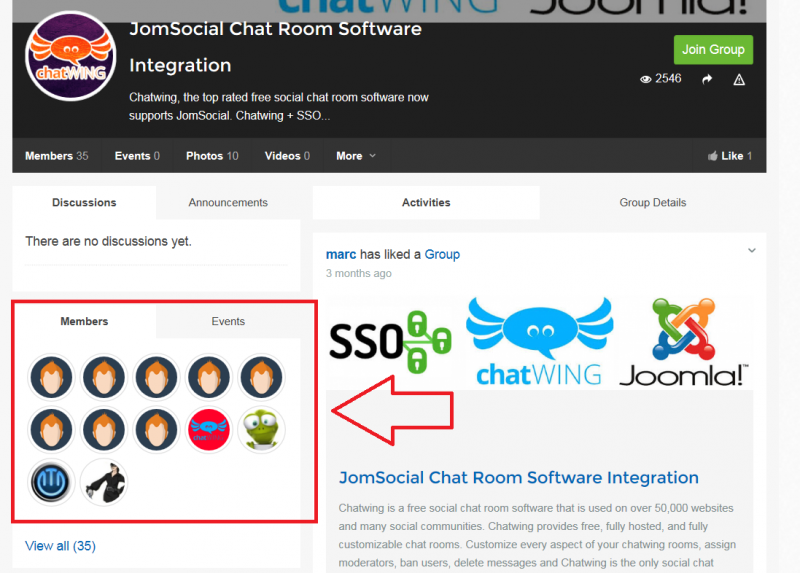Switch to the Announcements tab
The width and height of the screenshot is (800, 573).
pos(228,203)
